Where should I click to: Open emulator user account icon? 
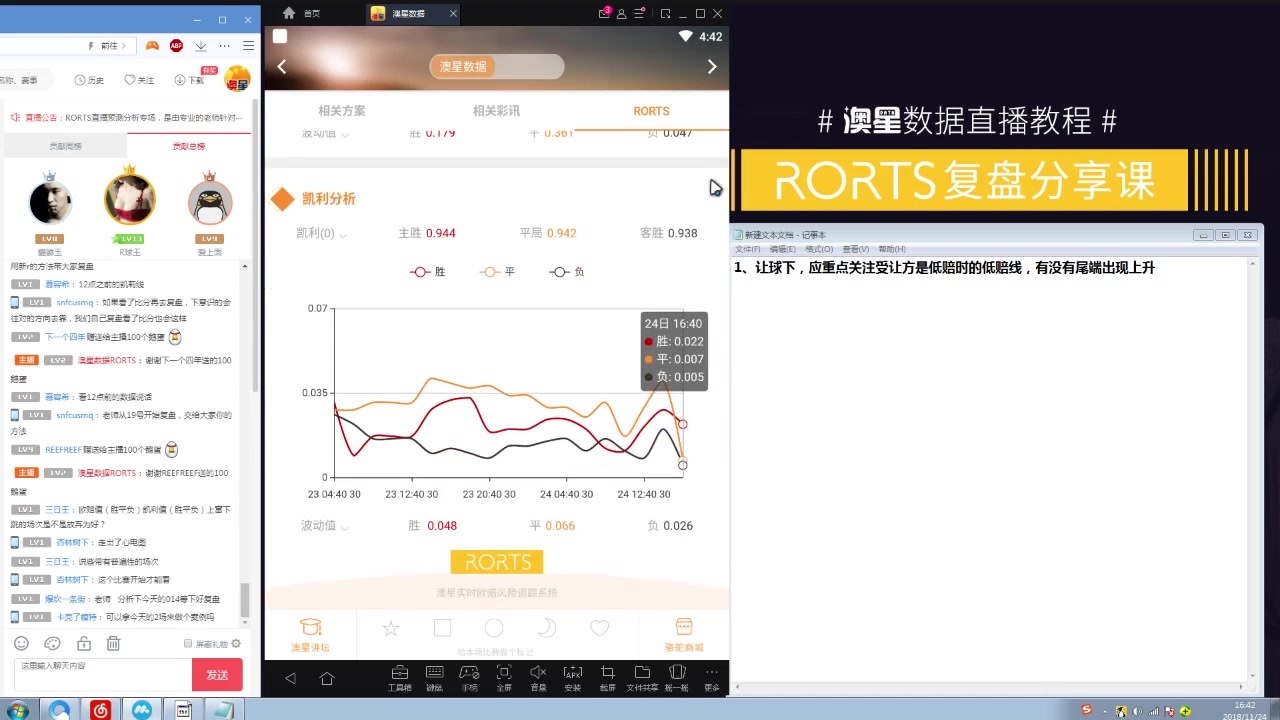tap(622, 14)
